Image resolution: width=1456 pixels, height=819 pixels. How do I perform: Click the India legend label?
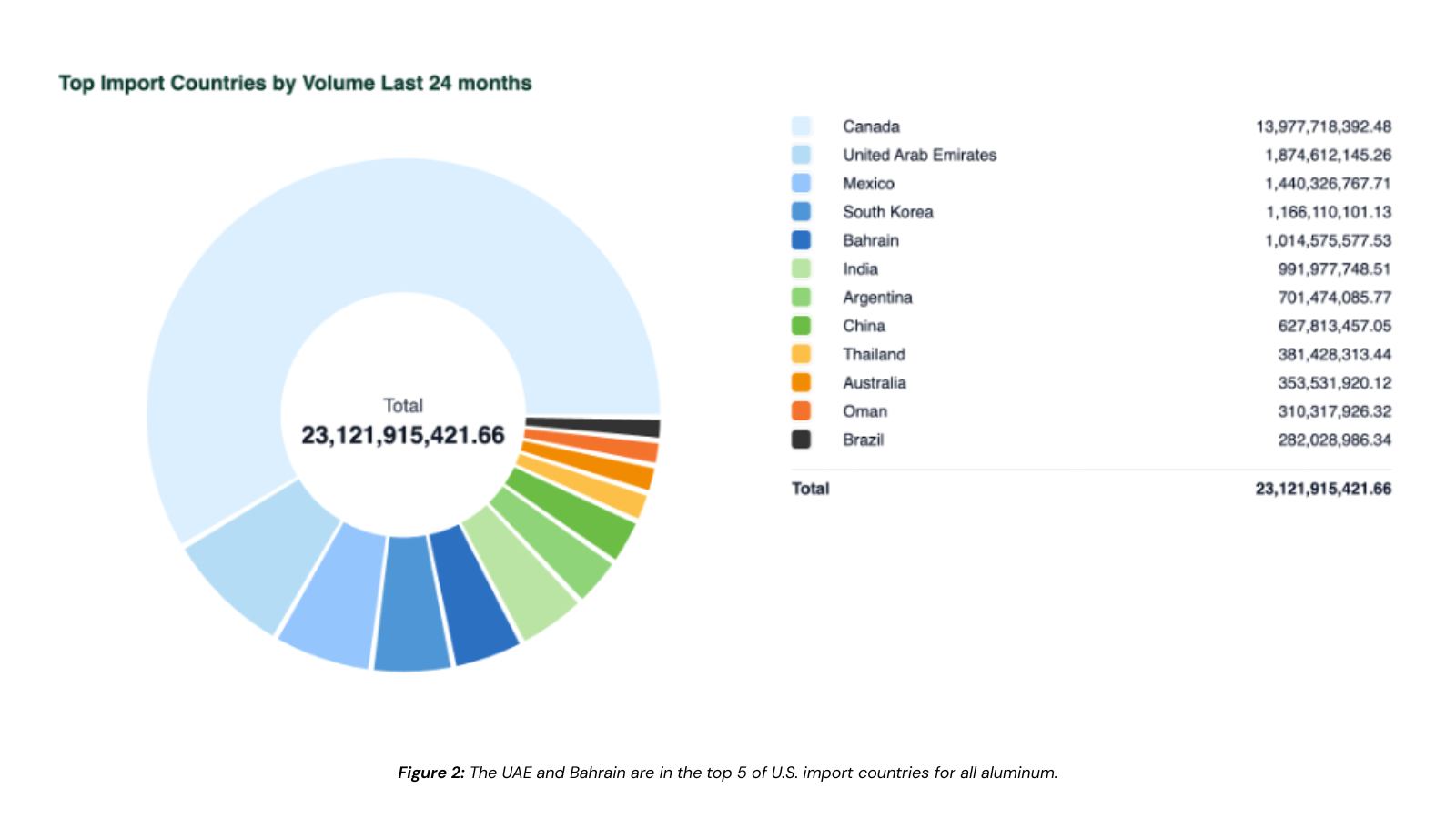click(860, 269)
